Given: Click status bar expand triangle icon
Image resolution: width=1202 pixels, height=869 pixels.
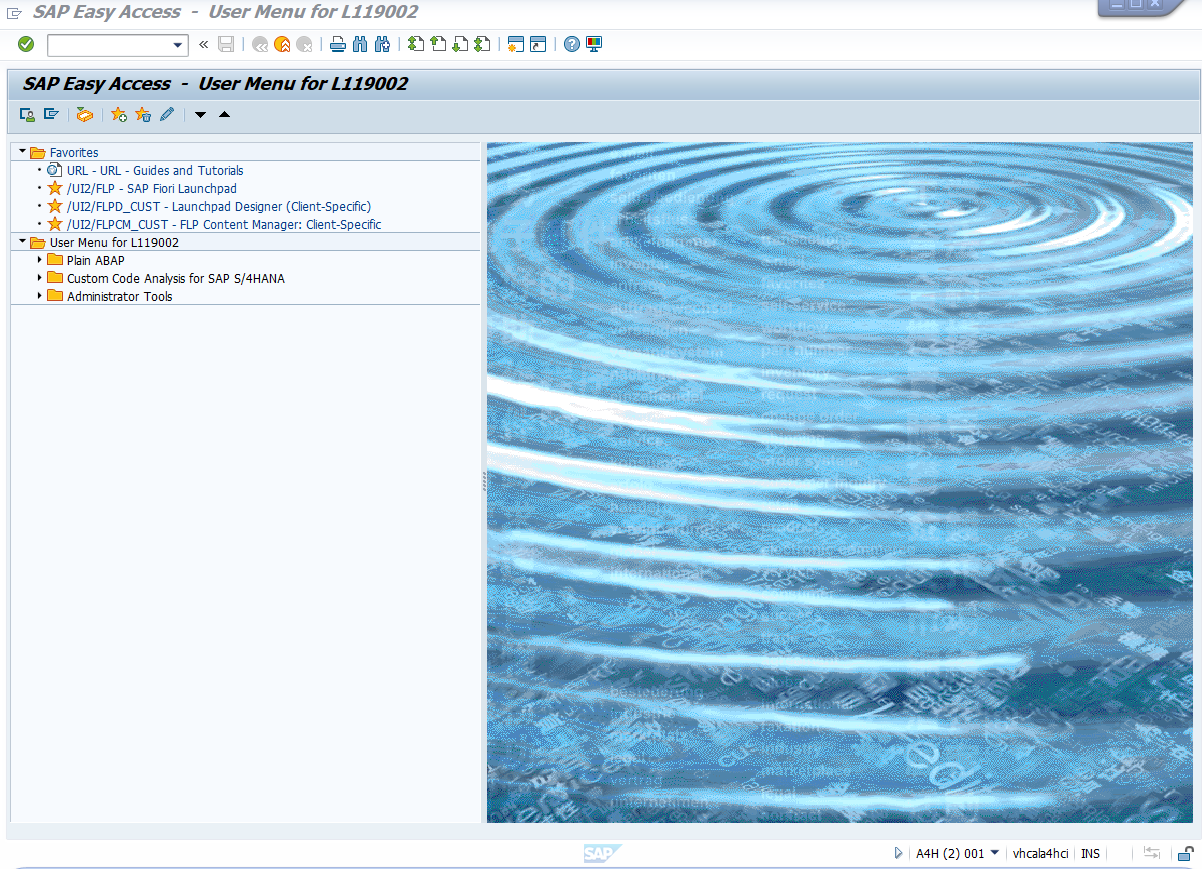Looking at the screenshot, I should (x=898, y=853).
